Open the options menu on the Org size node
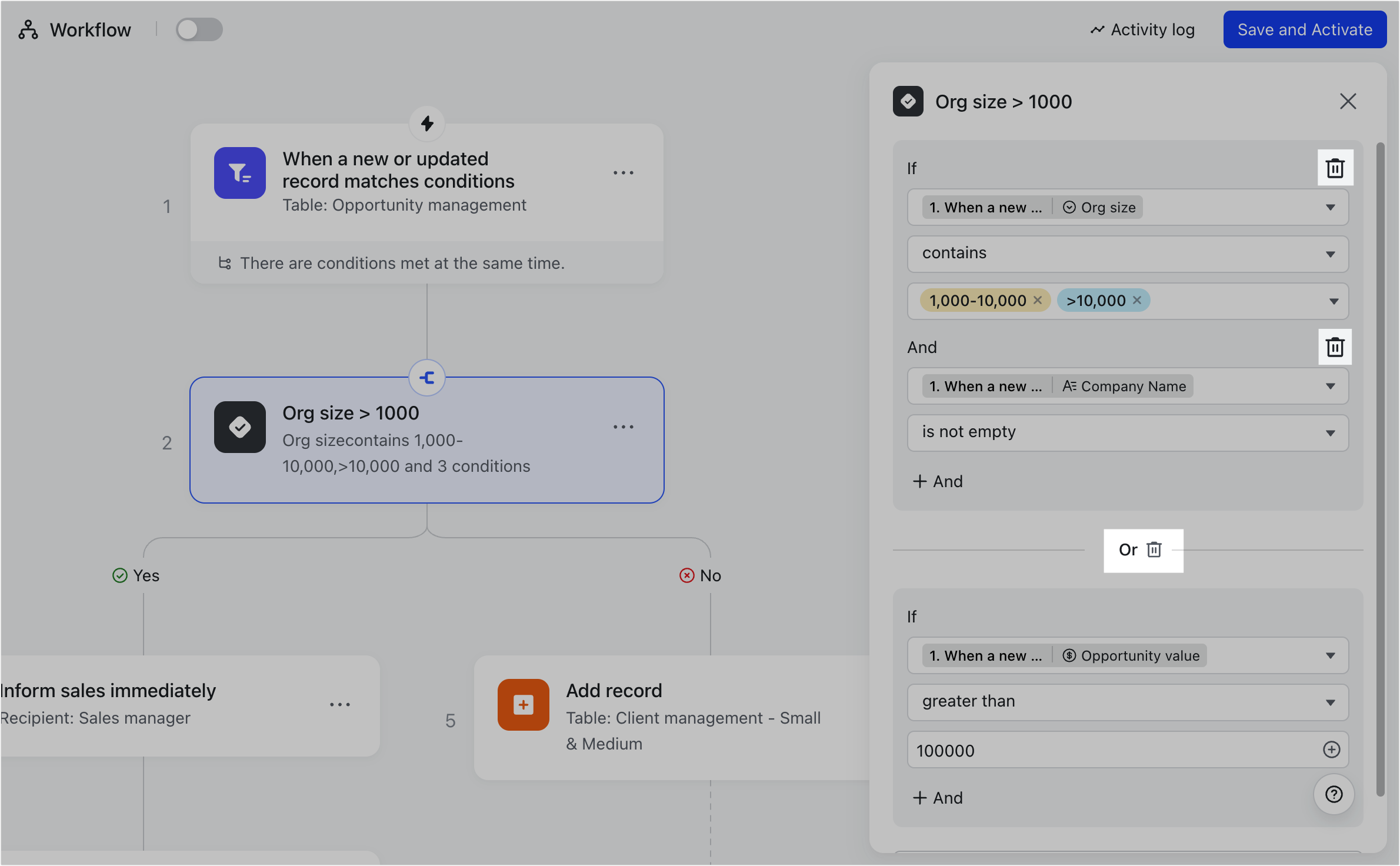 (624, 427)
